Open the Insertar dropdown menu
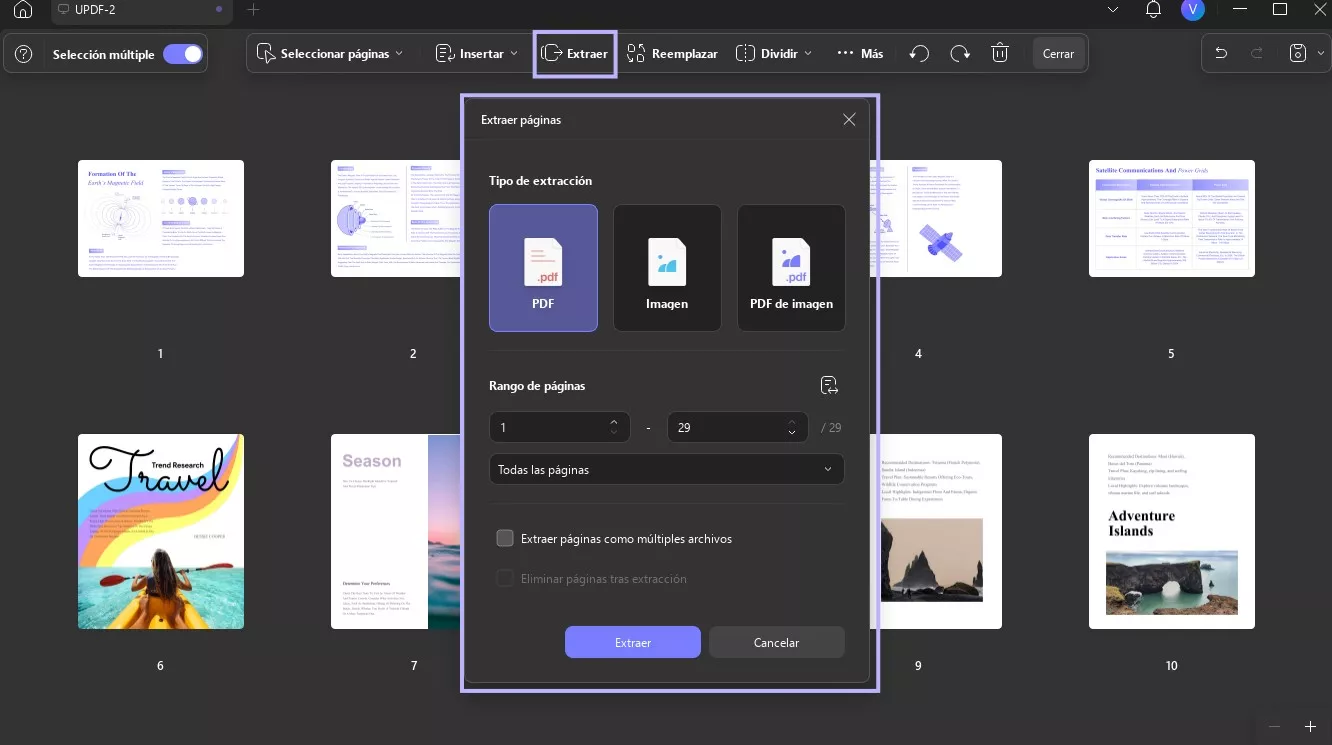 click(478, 54)
